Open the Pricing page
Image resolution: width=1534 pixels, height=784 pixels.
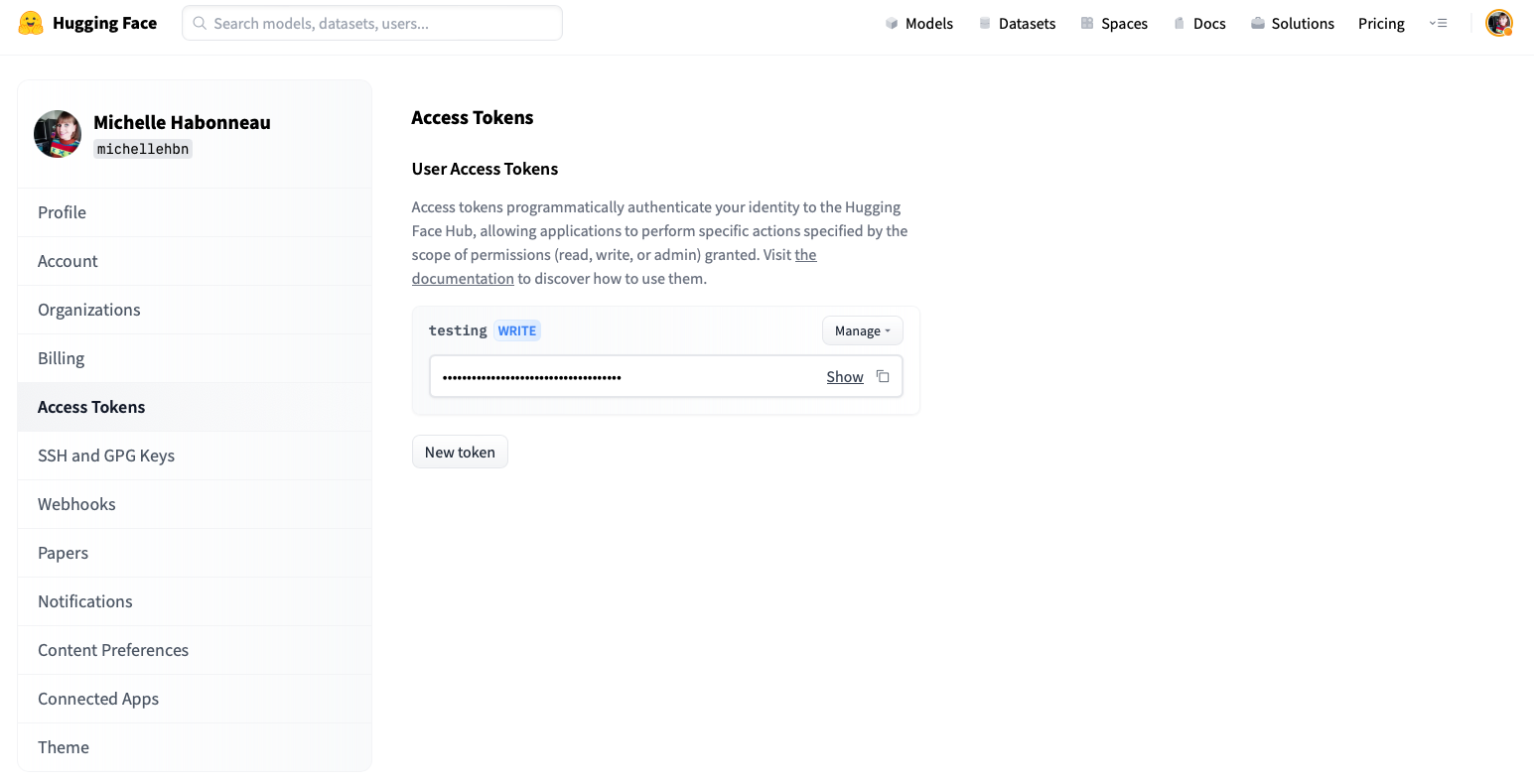pyautogui.click(x=1380, y=23)
